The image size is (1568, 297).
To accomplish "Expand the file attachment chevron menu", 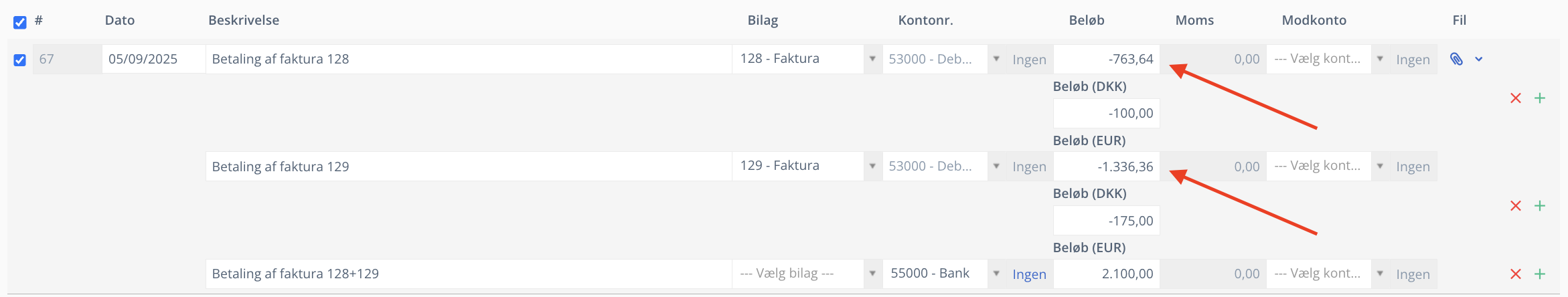I will (1479, 60).
